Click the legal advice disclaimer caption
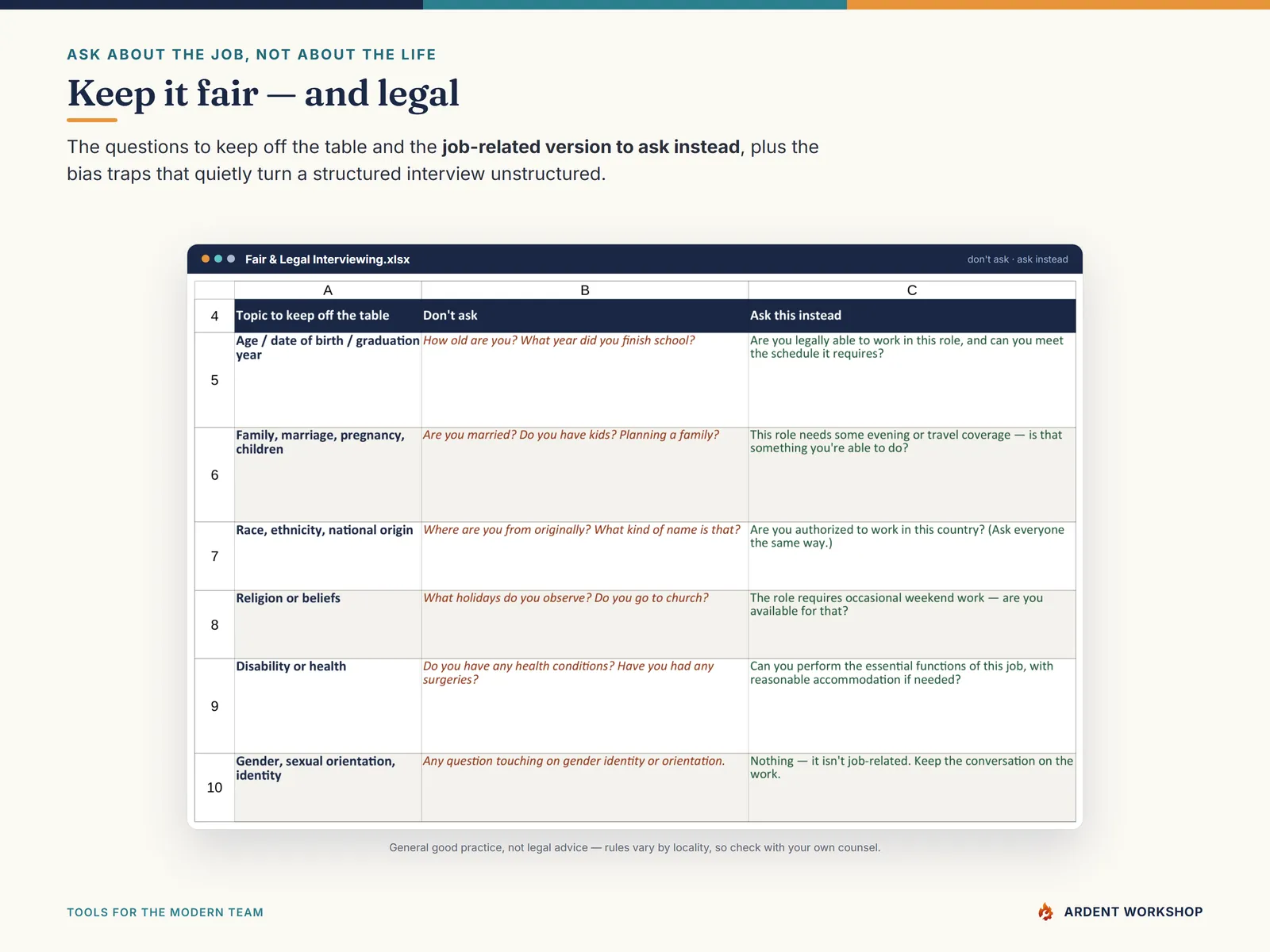Image resolution: width=1270 pixels, height=952 pixels. 635,847
